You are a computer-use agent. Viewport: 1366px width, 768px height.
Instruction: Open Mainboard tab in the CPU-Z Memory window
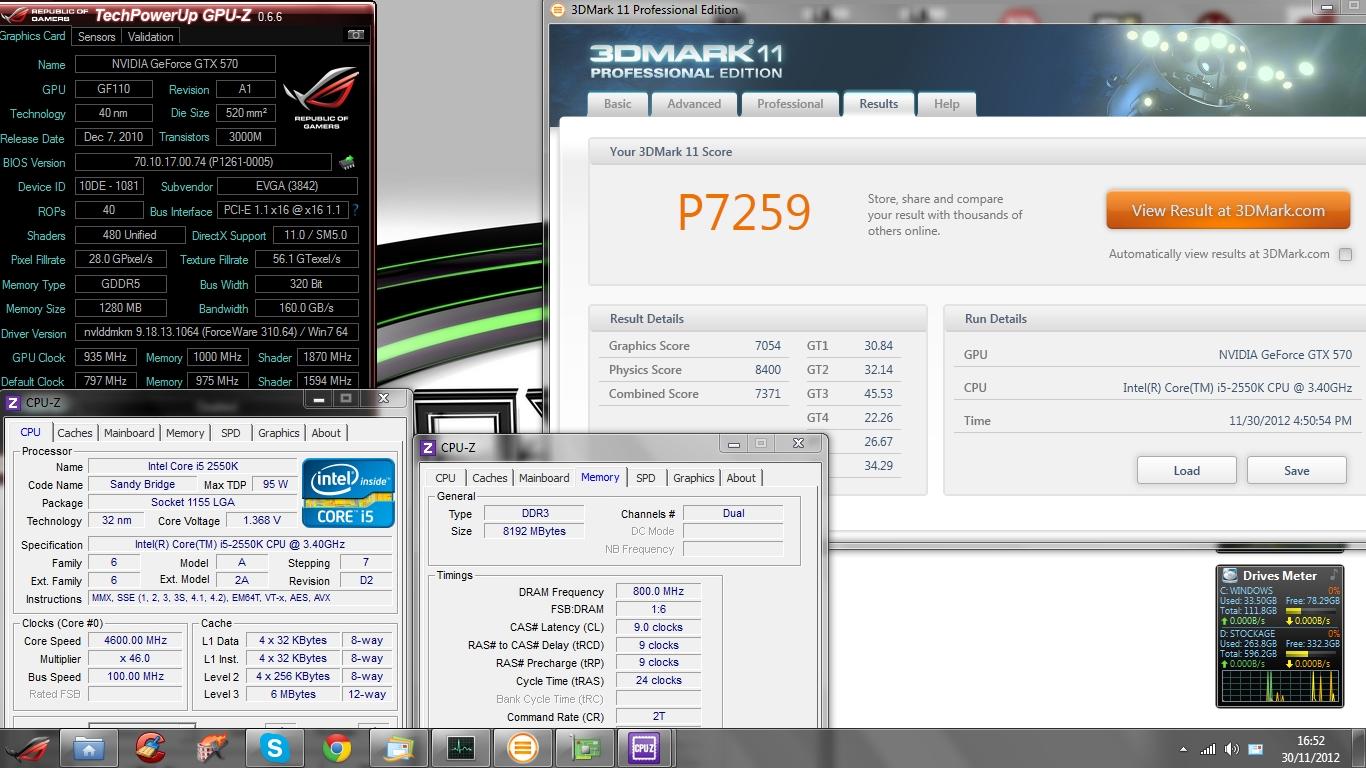click(x=544, y=478)
